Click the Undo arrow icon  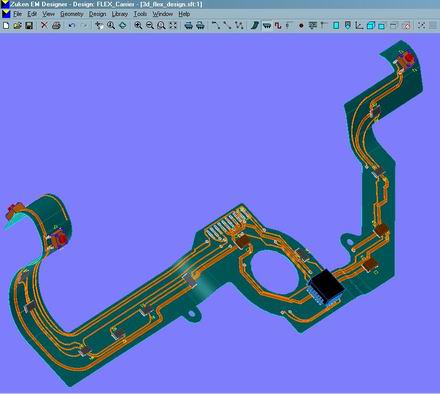(71, 25)
